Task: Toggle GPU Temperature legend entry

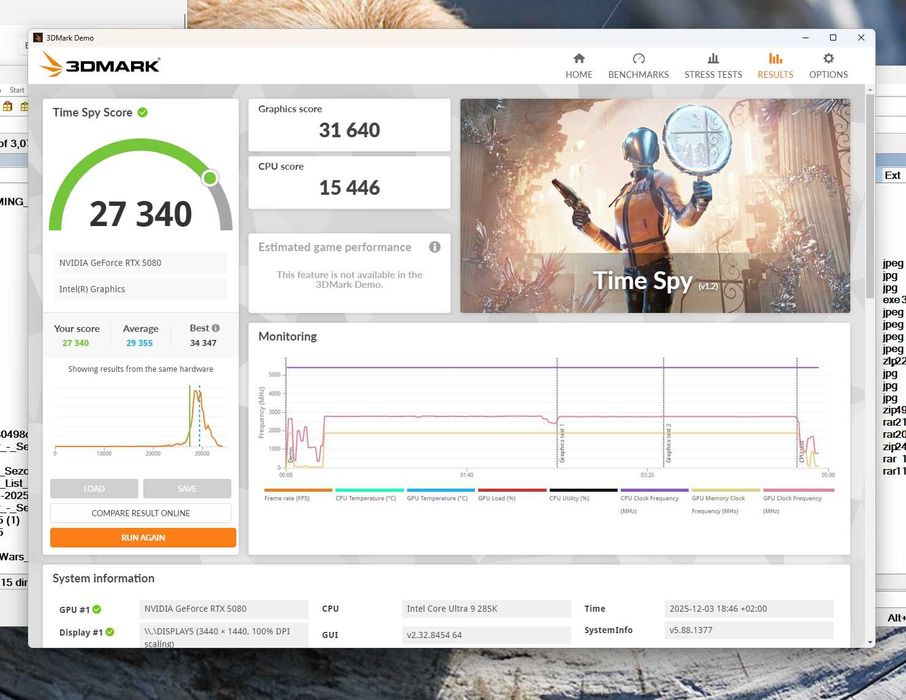Action: [x=440, y=495]
